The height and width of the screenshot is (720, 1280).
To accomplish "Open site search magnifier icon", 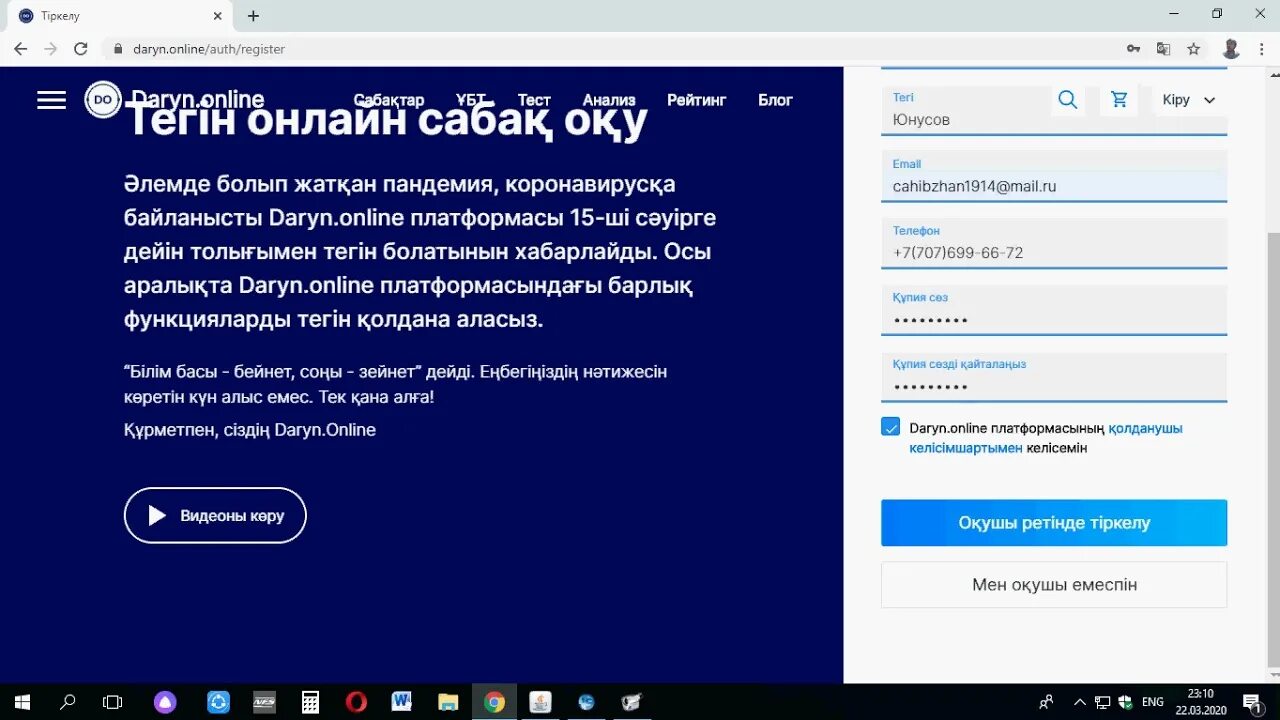I will (x=1068, y=100).
